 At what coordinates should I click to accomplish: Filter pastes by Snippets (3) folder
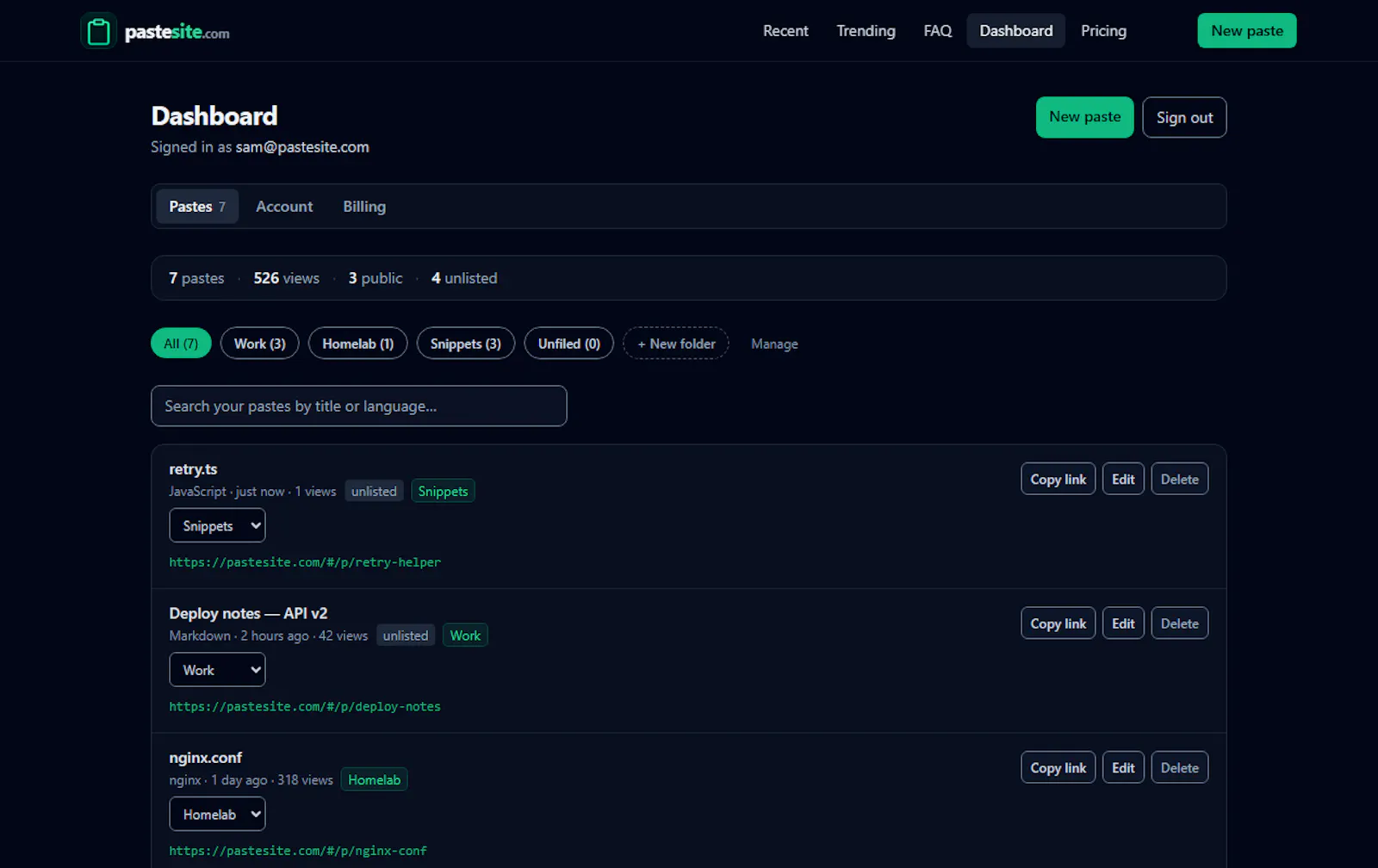point(465,344)
